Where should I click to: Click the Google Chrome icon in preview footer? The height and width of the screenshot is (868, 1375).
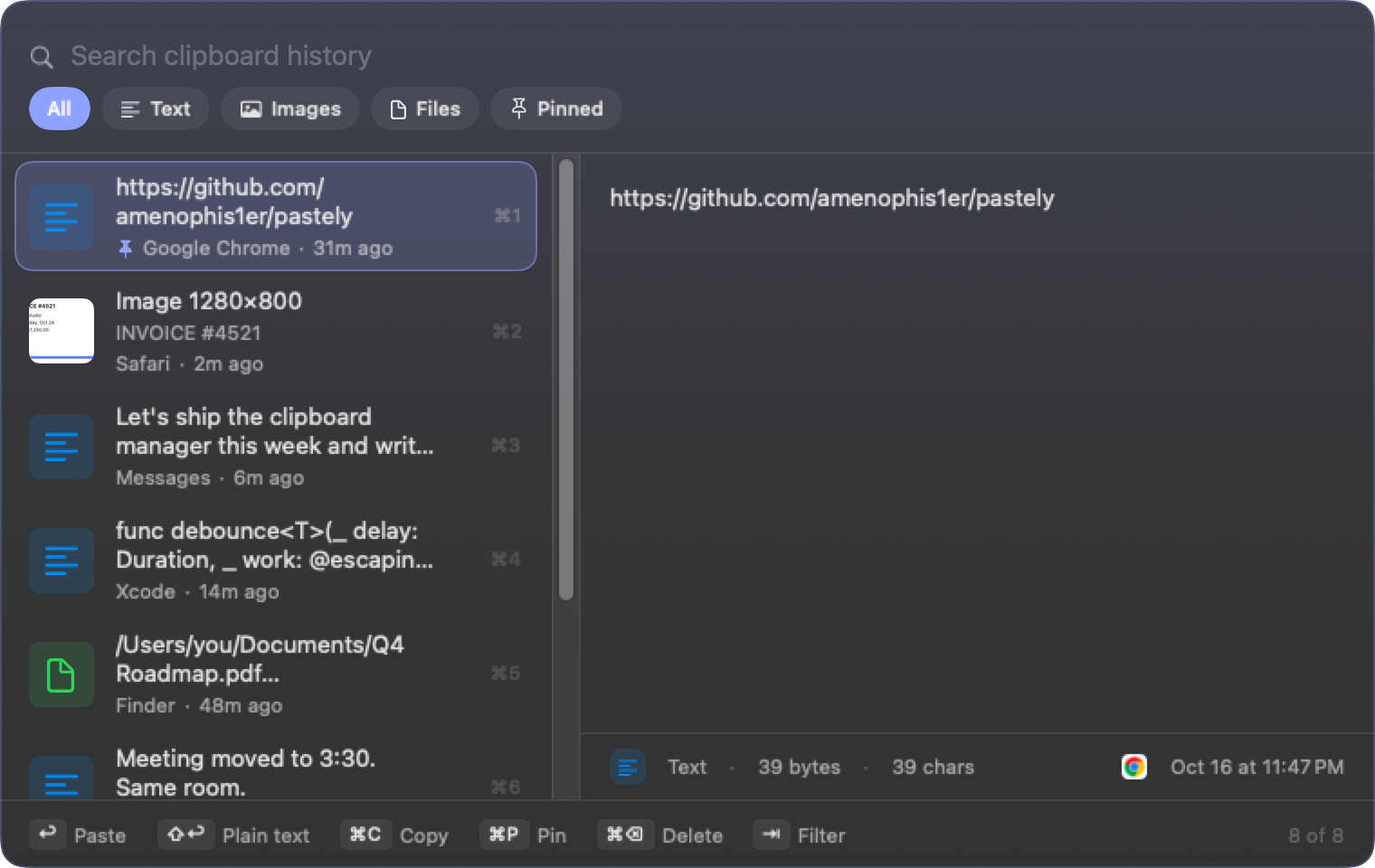tap(1134, 767)
